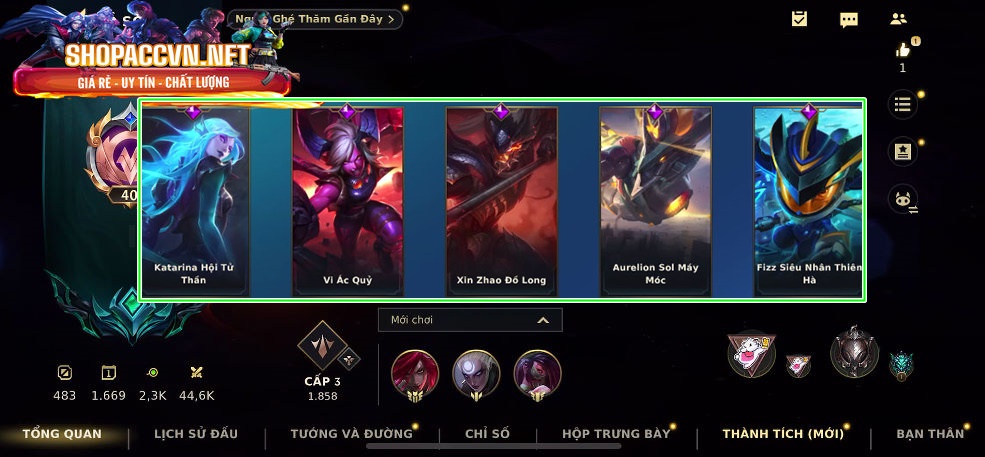Viewport: 985px width, 457px height.
Task: Open the list menu round icon
Action: (x=903, y=105)
